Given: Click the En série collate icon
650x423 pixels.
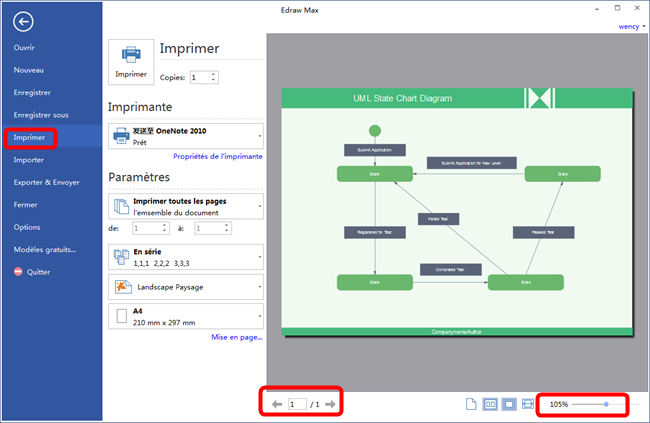Looking at the screenshot, I should pos(121,257).
